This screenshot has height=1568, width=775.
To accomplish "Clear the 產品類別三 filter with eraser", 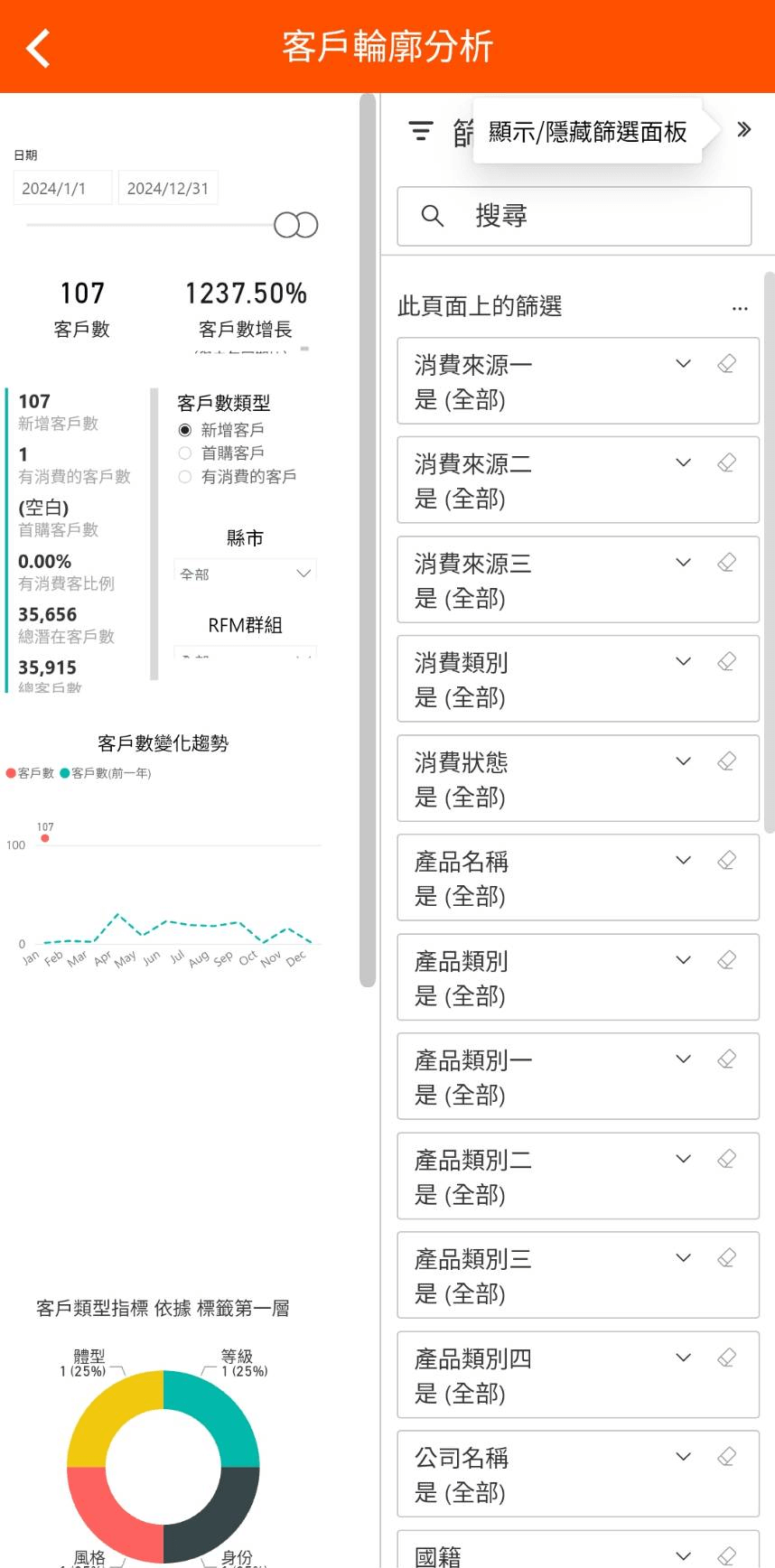I will (726, 1257).
